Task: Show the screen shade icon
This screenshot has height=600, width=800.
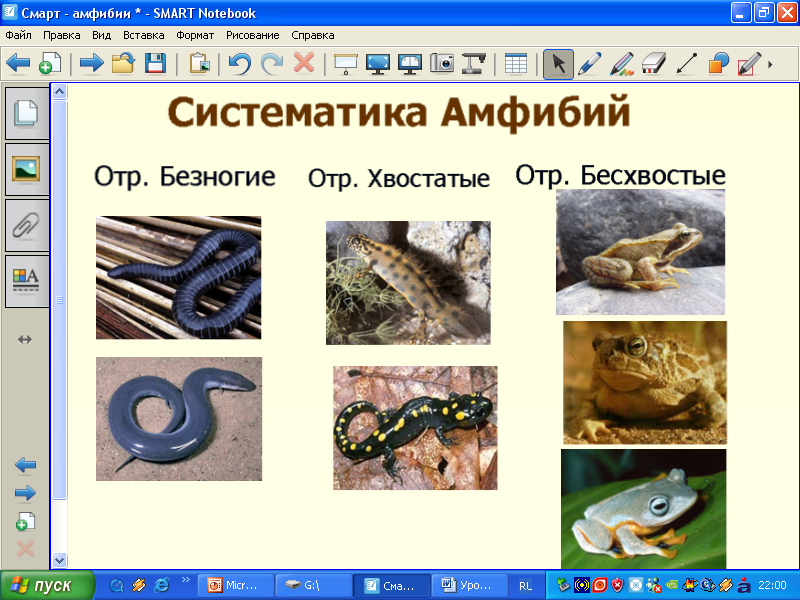Action: point(346,64)
